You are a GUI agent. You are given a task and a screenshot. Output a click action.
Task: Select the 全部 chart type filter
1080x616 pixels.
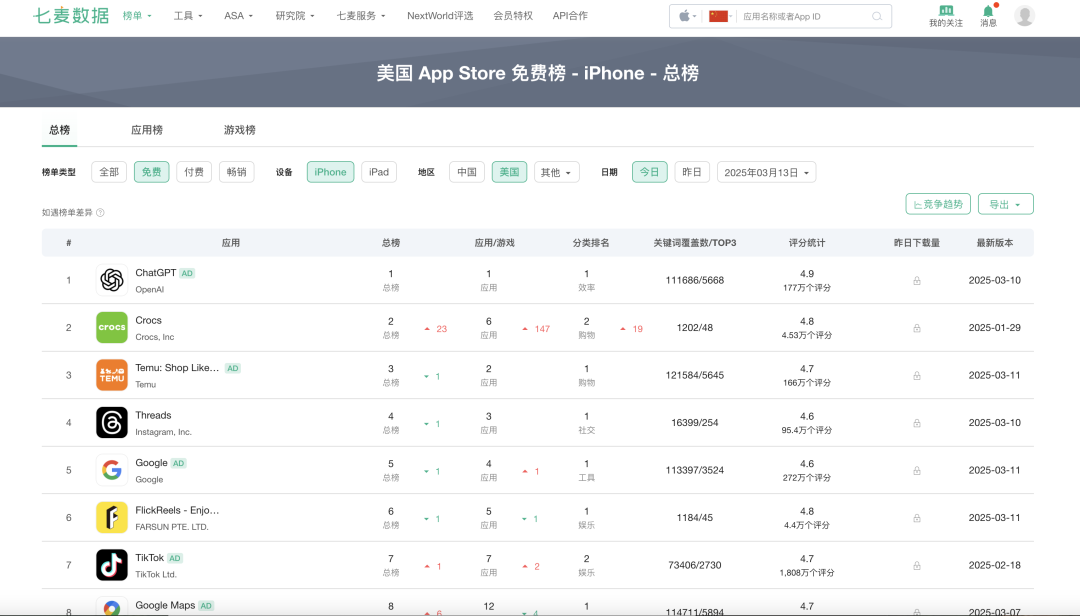click(x=109, y=172)
